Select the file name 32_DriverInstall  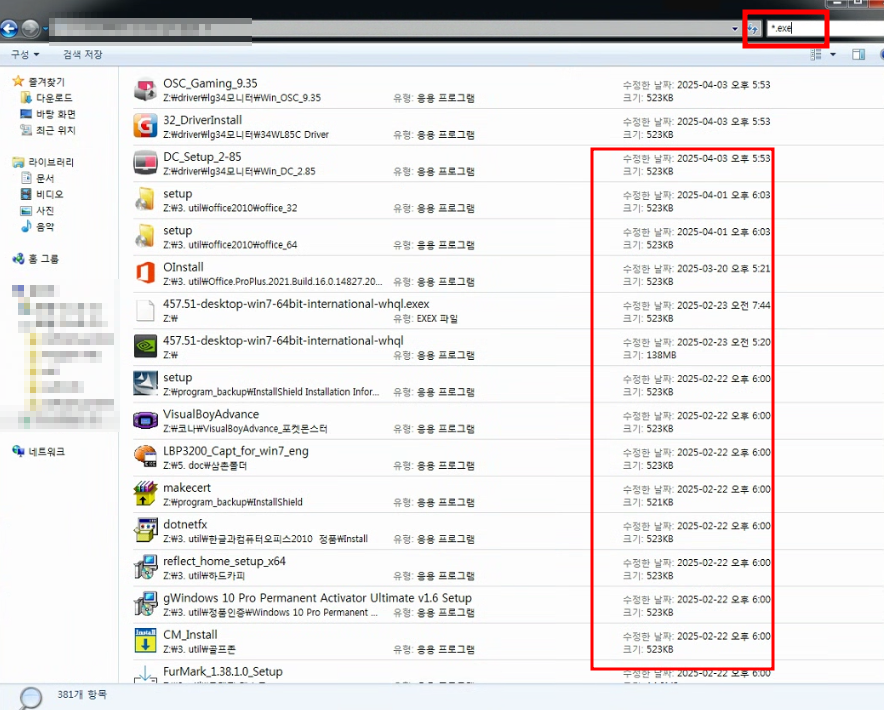(x=202, y=120)
